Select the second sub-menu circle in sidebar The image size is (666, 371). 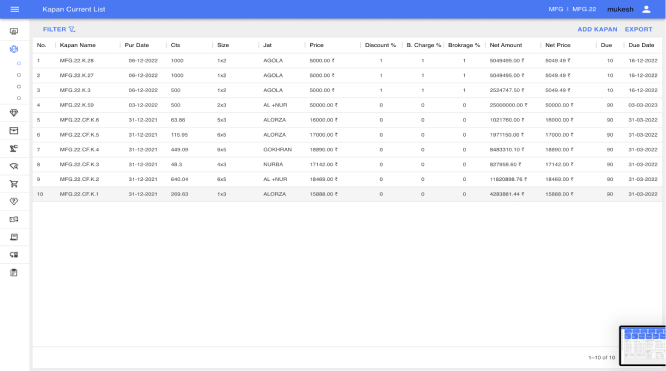click(19, 75)
